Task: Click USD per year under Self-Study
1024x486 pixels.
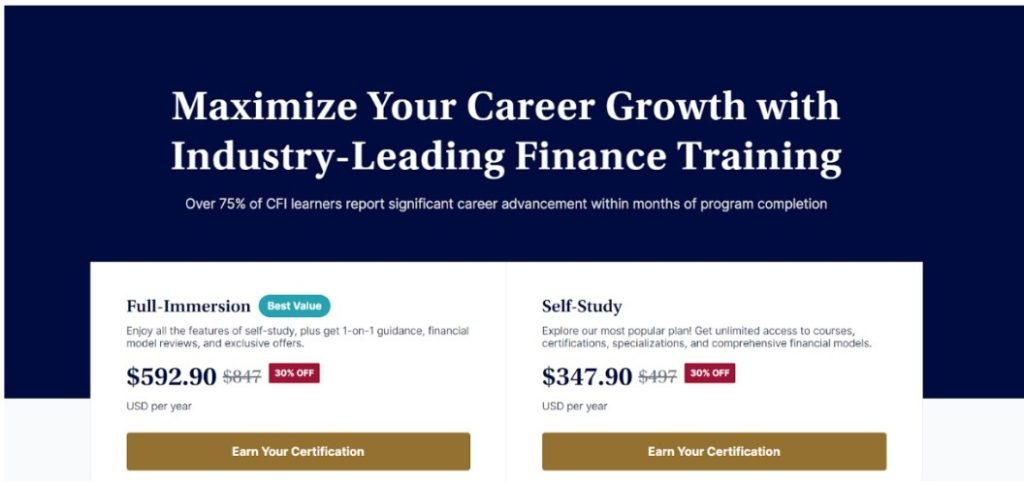Action: (x=574, y=406)
